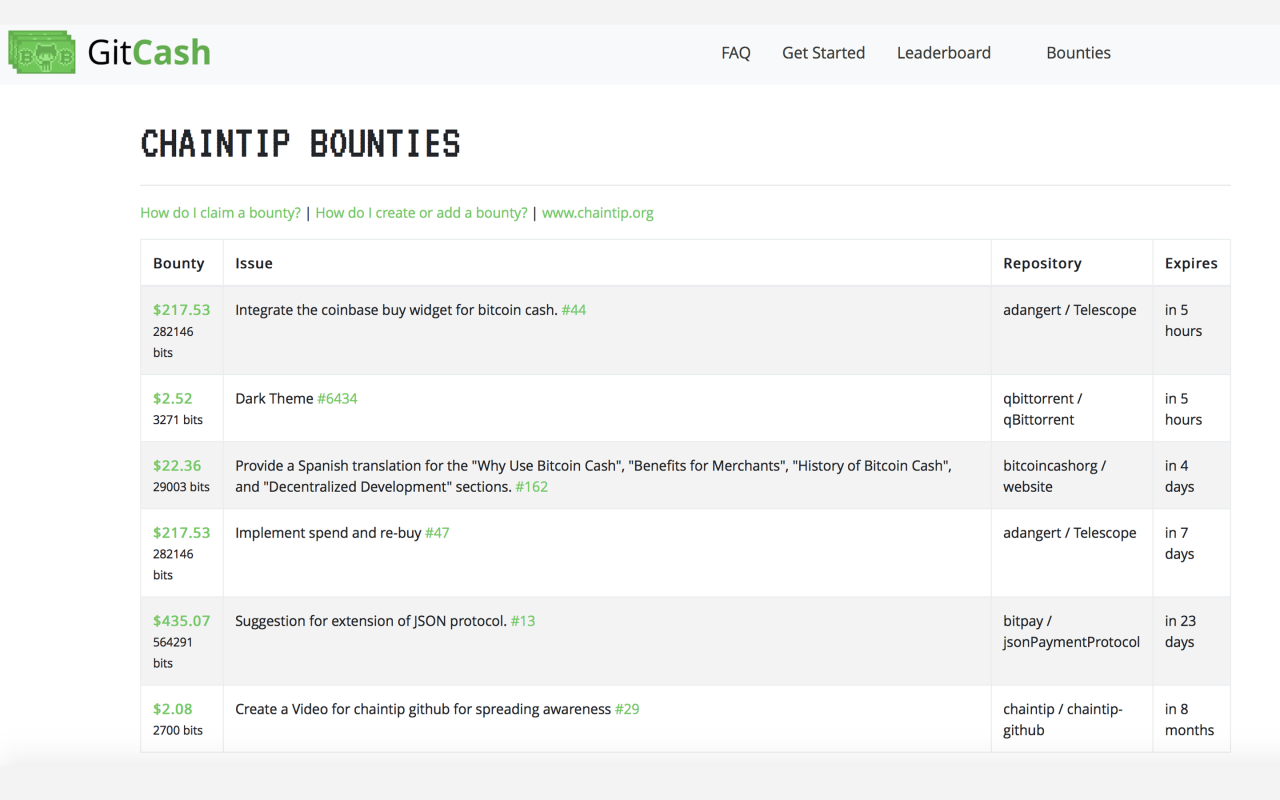Open "How do I create or add a bounty?"
The image size is (1280, 800).
pos(421,212)
